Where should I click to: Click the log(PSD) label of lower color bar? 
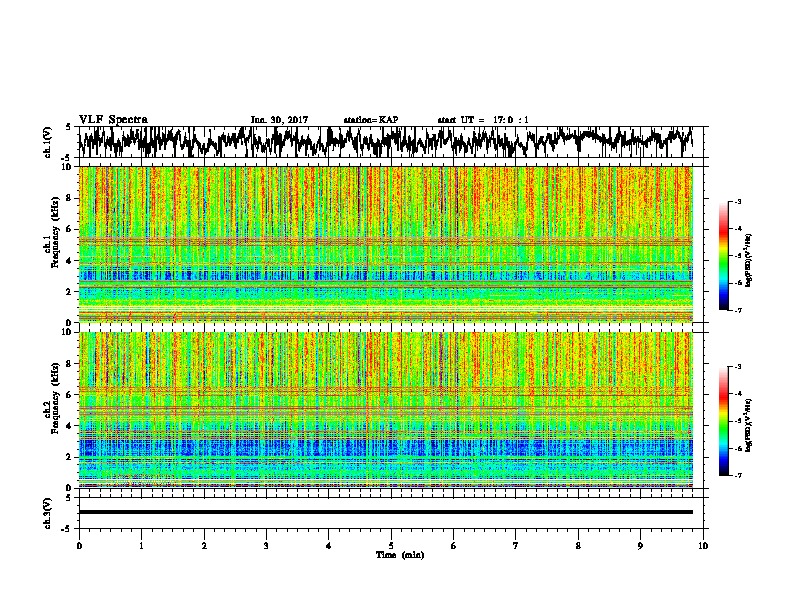748,425
